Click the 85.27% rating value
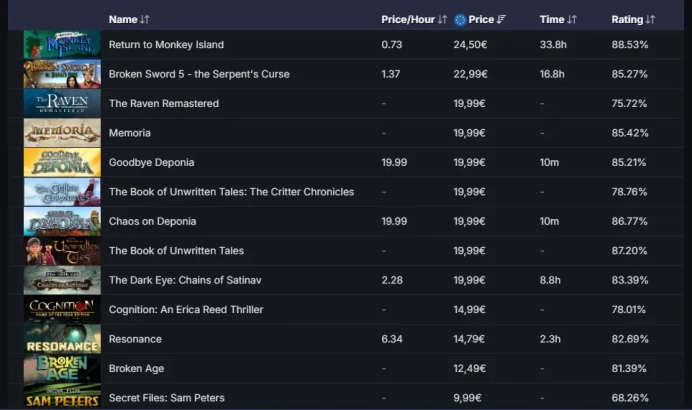 point(629,74)
